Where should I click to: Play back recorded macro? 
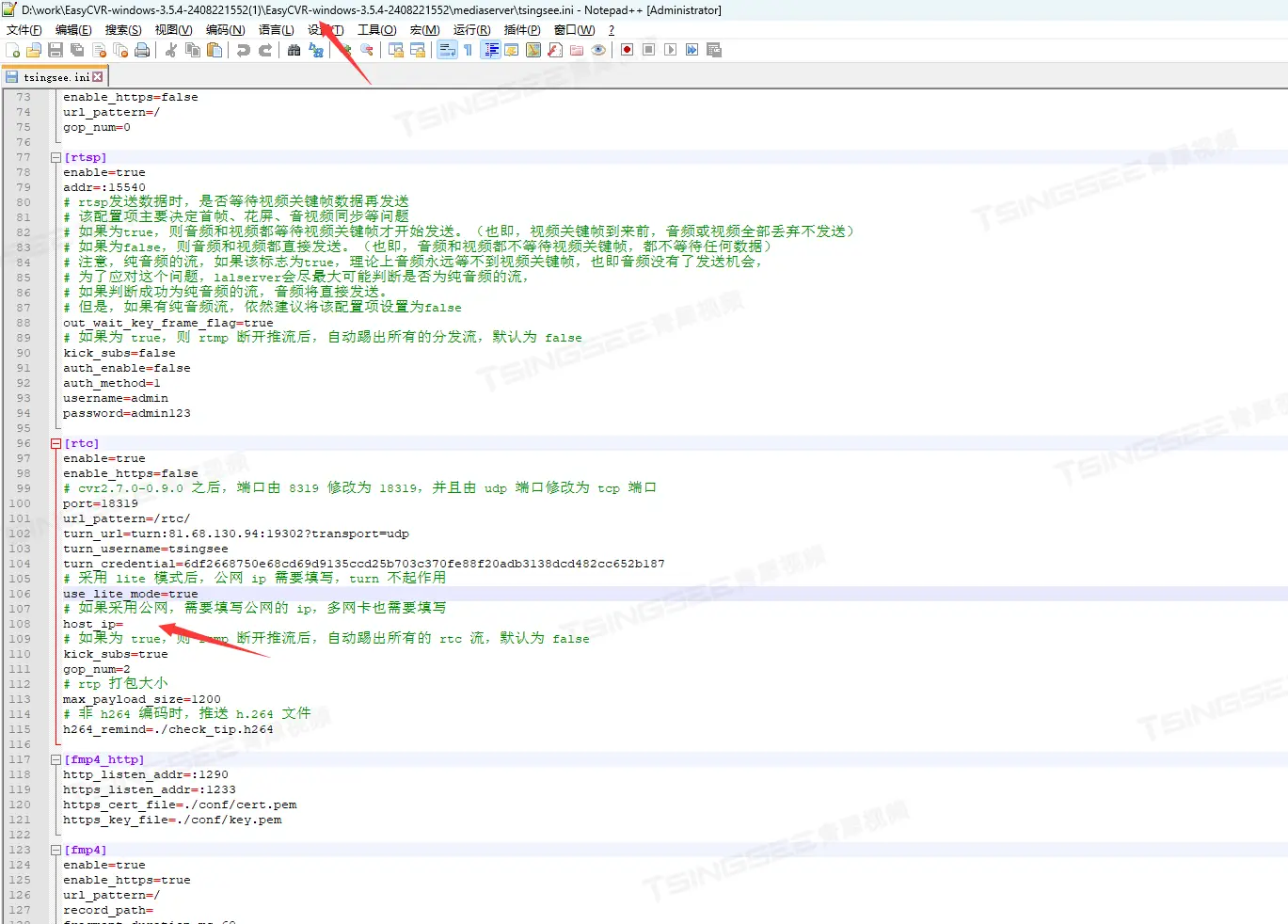pos(670,50)
